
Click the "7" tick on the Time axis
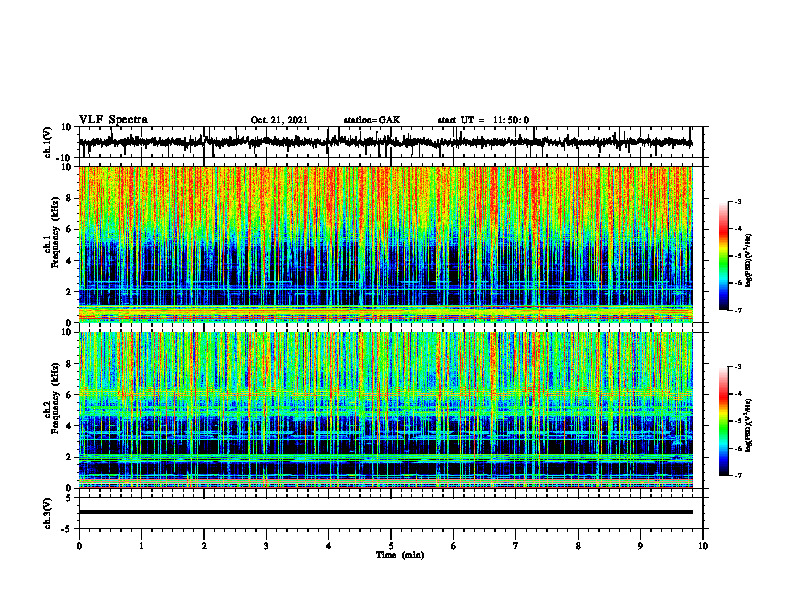click(x=516, y=546)
